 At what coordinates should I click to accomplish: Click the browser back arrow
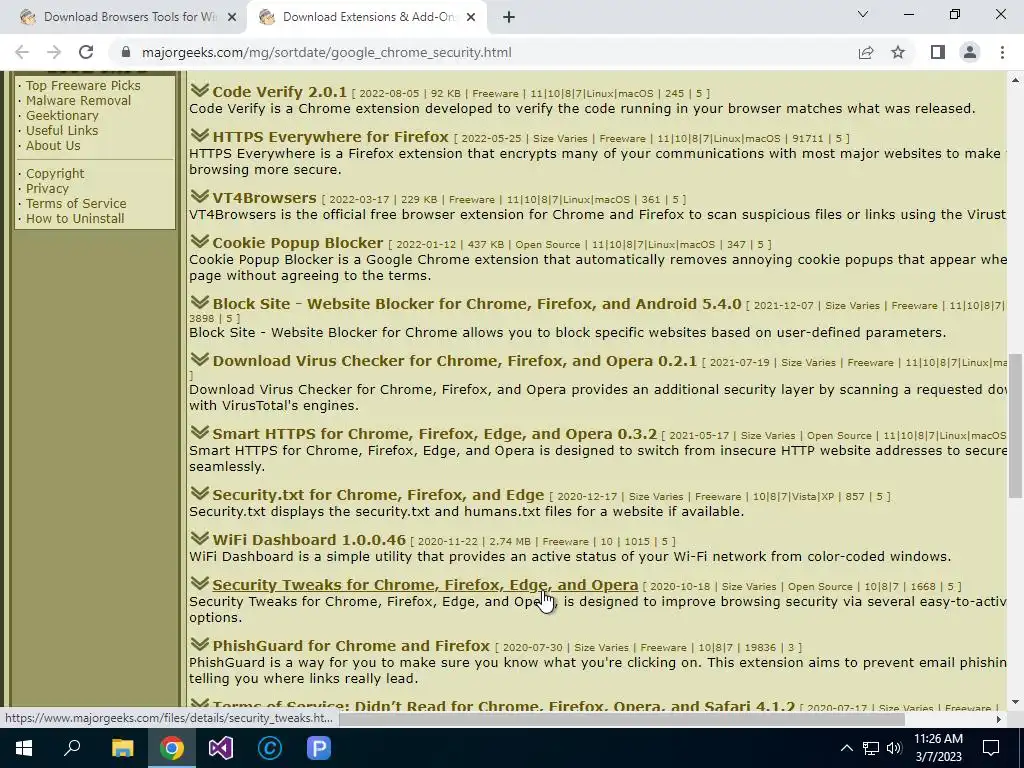[x=22, y=52]
